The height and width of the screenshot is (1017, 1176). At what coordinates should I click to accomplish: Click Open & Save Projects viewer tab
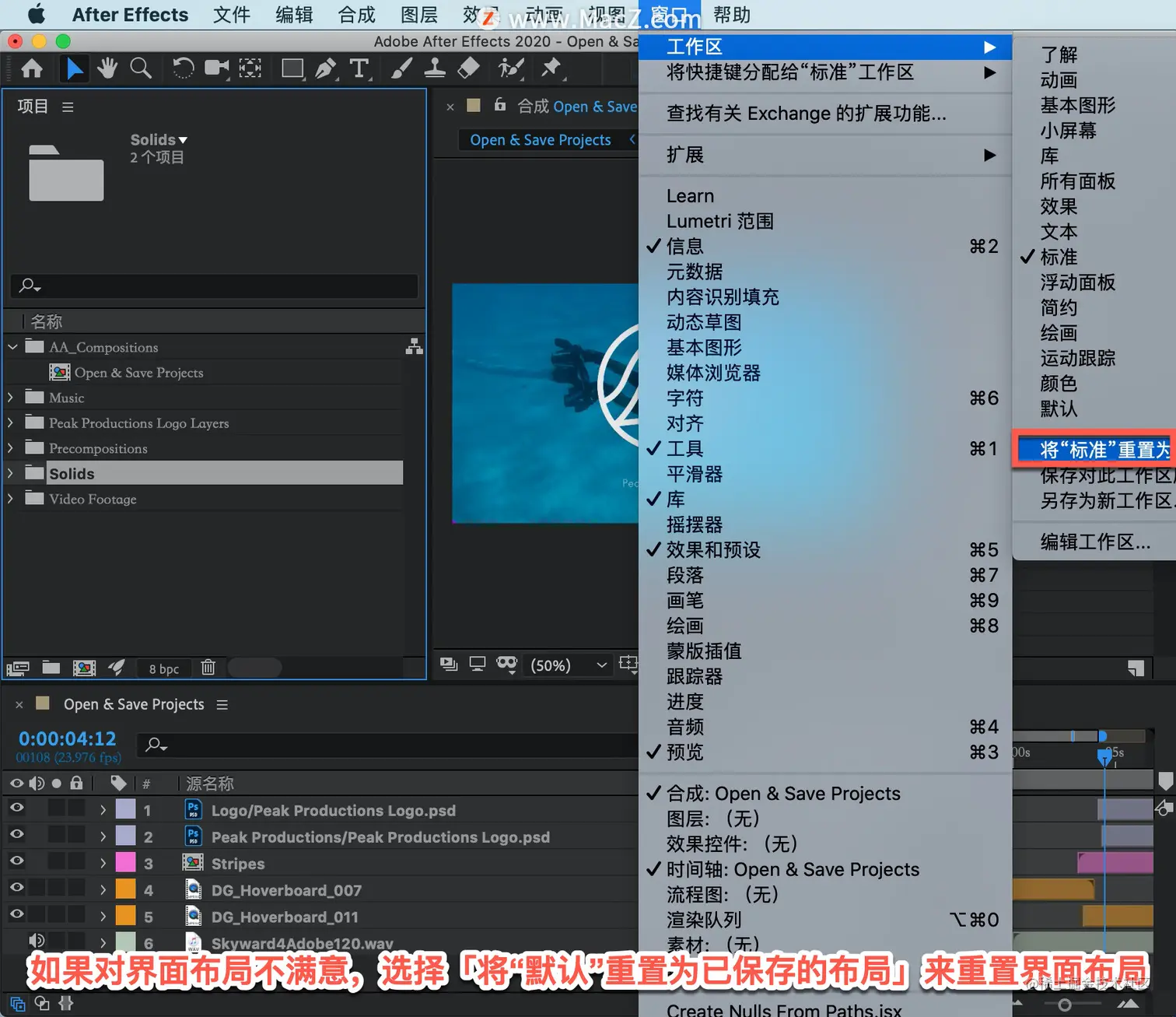tap(541, 140)
